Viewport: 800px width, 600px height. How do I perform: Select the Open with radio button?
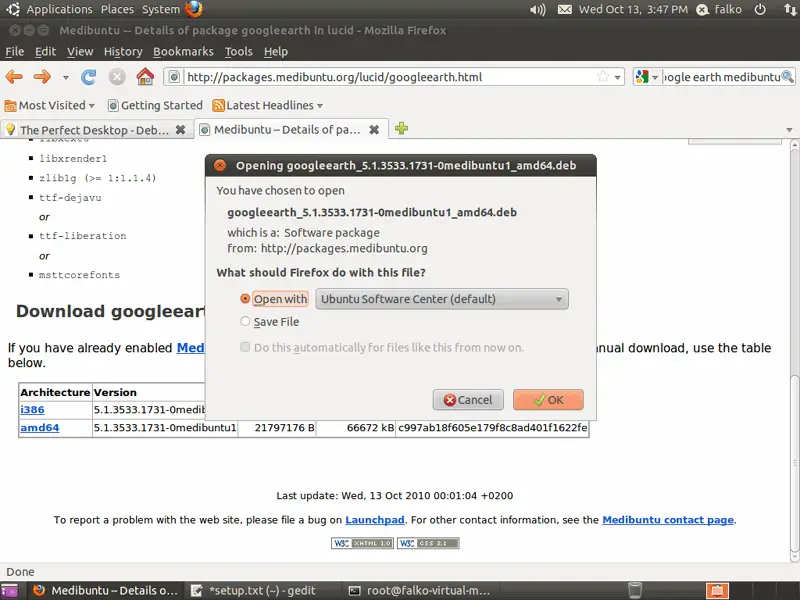click(245, 298)
